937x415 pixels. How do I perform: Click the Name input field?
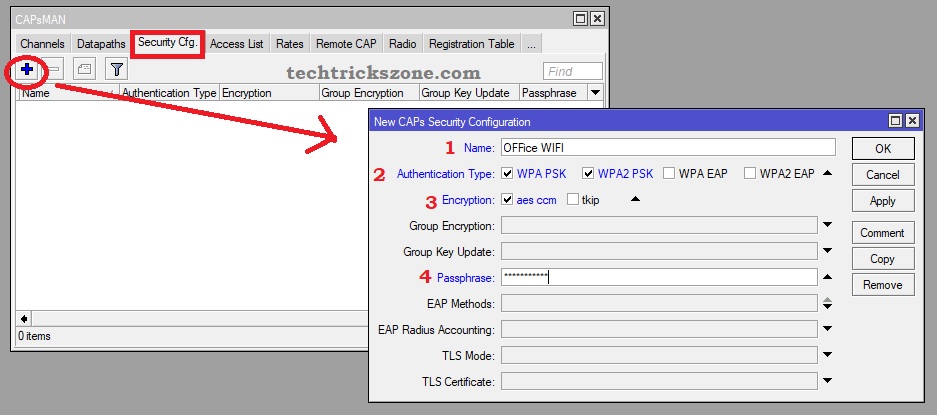tap(667, 148)
